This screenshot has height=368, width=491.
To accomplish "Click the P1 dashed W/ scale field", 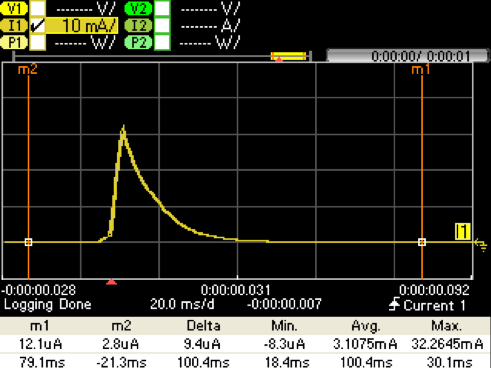I will [x=85, y=43].
